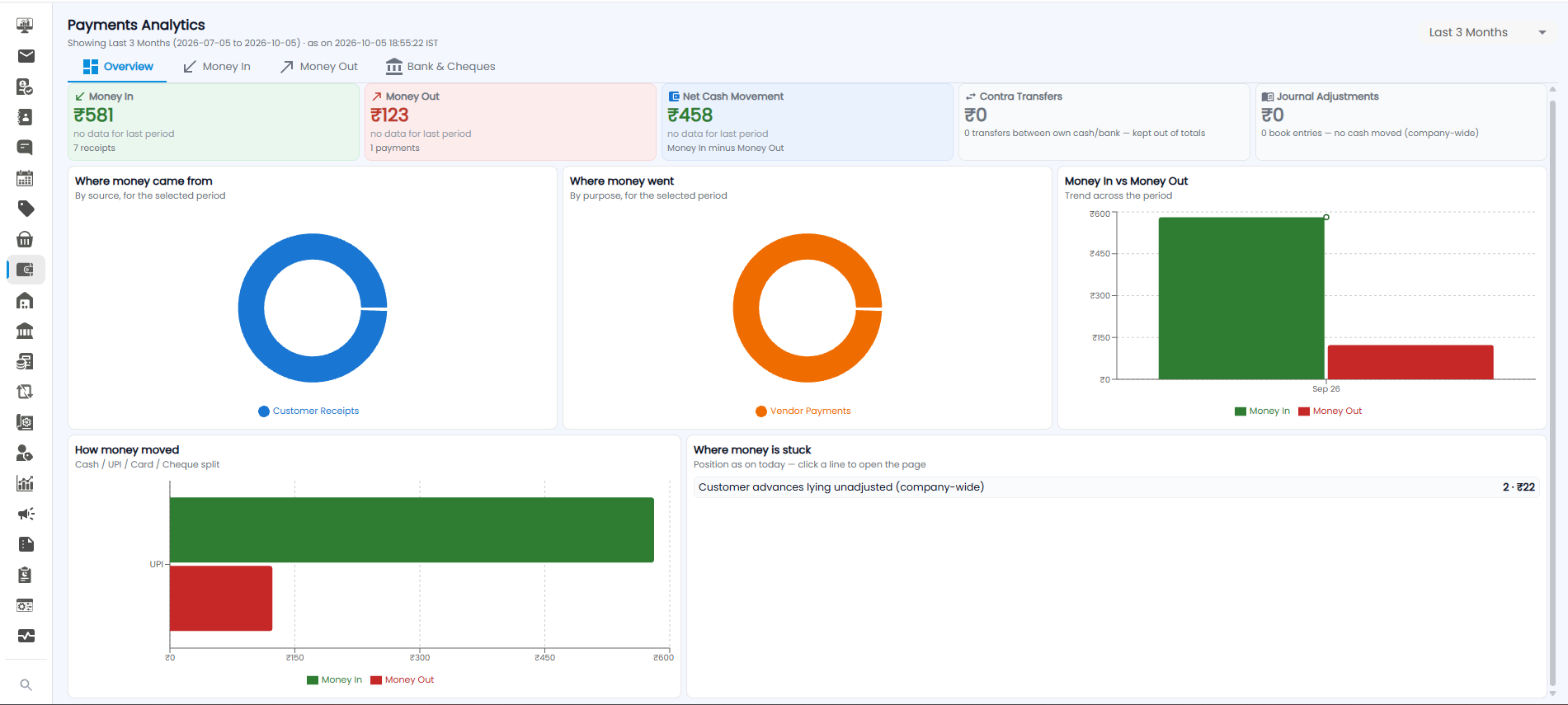Open the mail envelope icon in the sidebar
The width and height of the screenshot is (1568, 705).
coord(26,56)
